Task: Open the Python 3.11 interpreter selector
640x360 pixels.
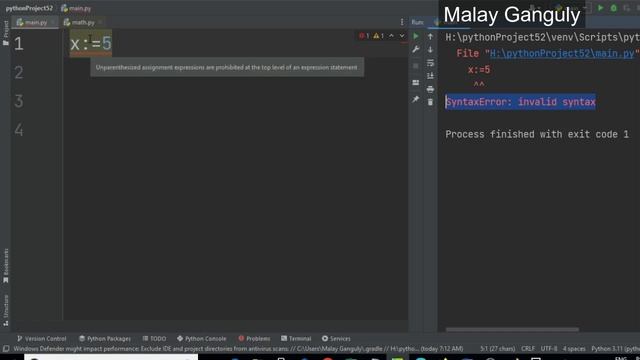Action: [x=615, y=349]
